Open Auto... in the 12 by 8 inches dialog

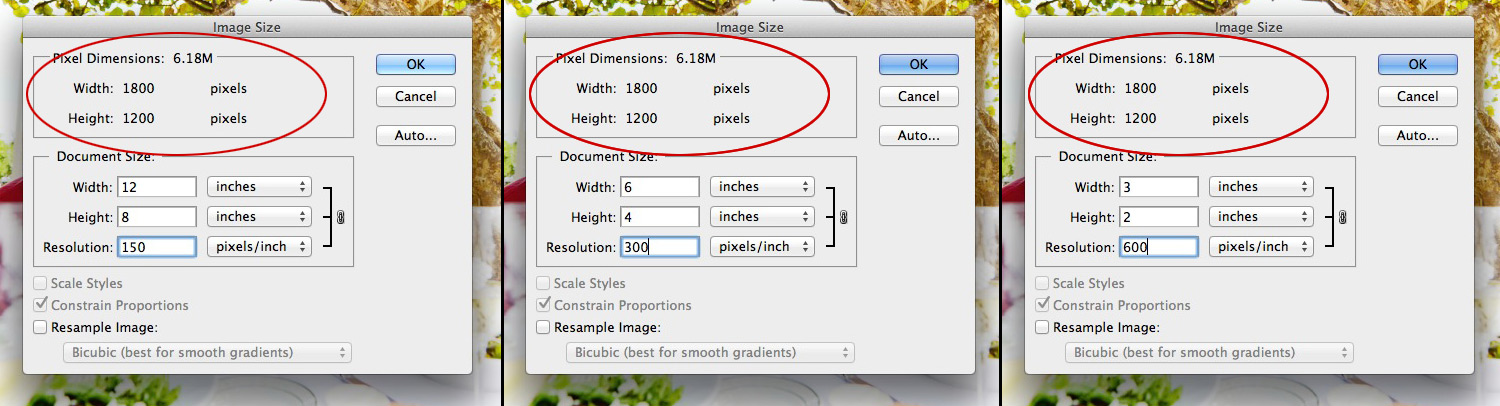(x=416, y=135)
